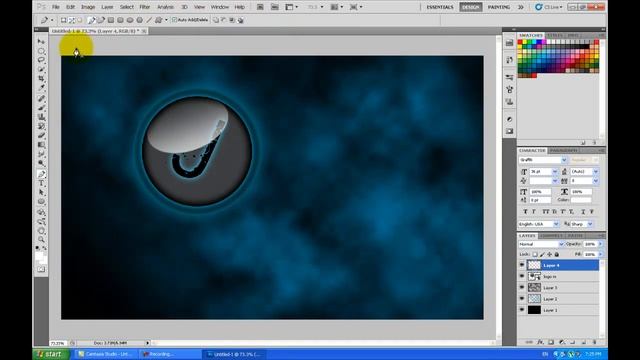Select the Crop tool

(41, 78)
